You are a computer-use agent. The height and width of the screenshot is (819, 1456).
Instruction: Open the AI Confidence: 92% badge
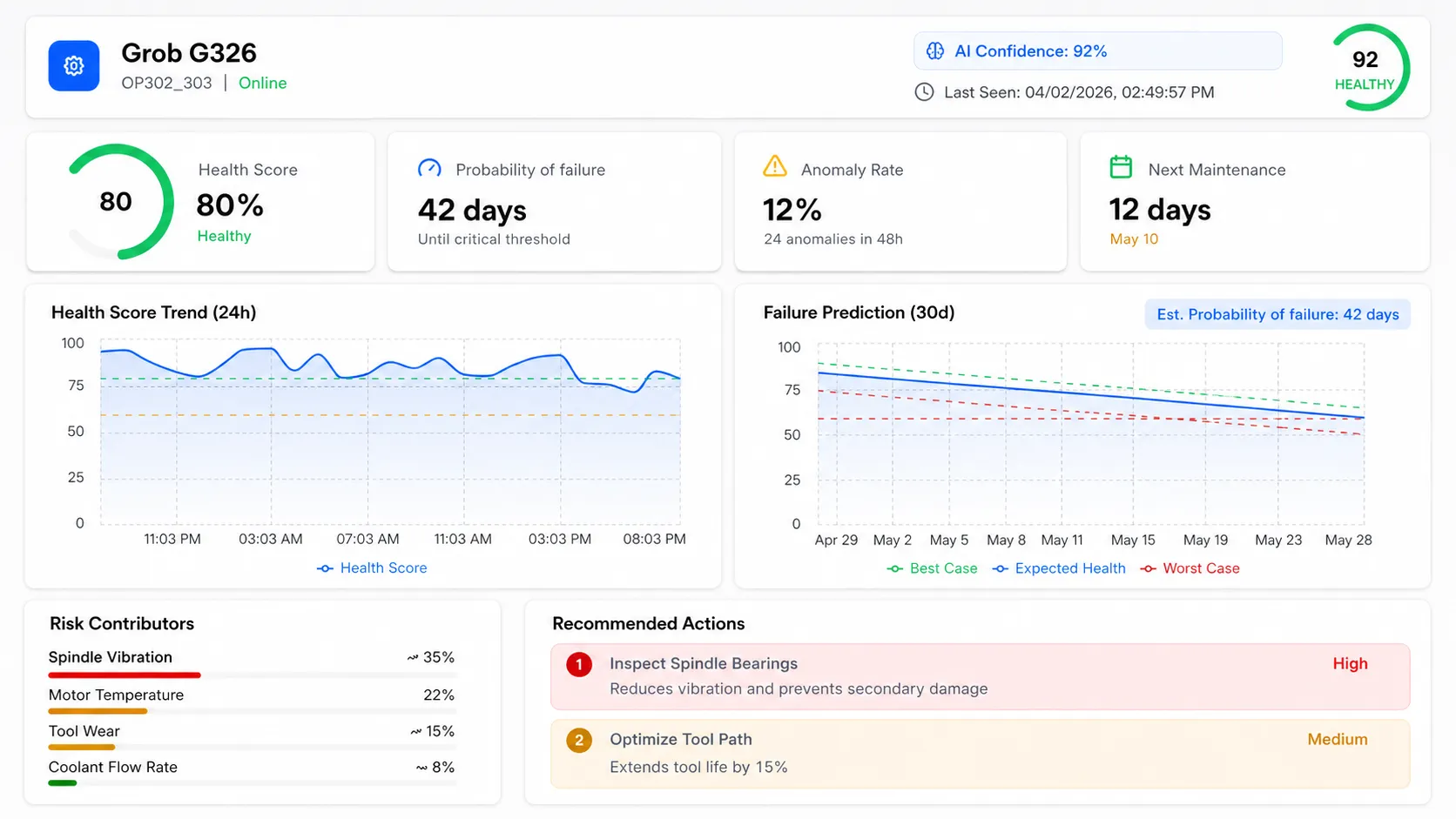click(1097, 51)
